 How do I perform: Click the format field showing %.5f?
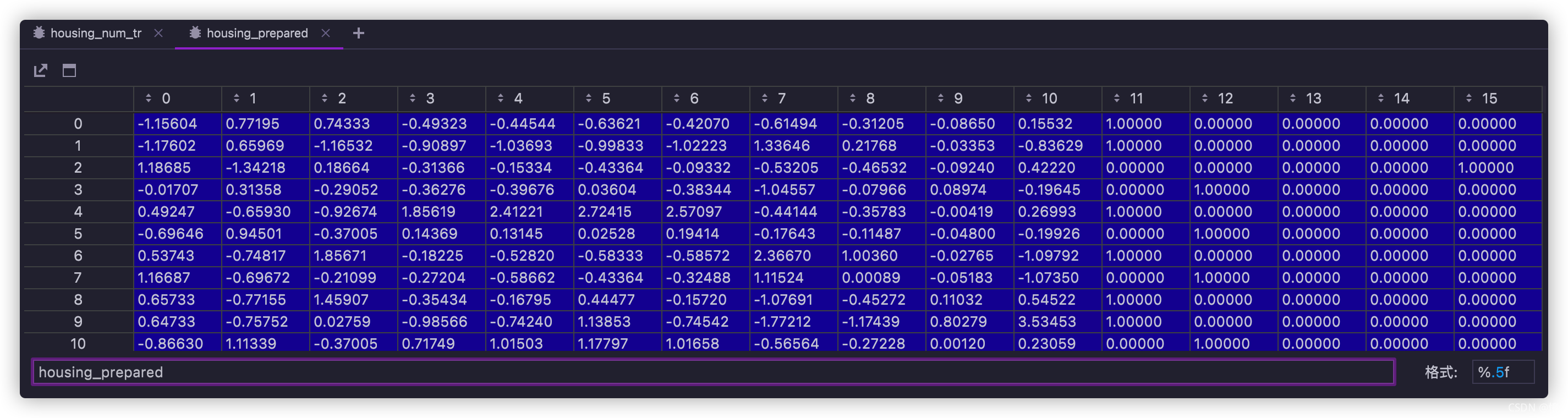[x=1503, y=372]
